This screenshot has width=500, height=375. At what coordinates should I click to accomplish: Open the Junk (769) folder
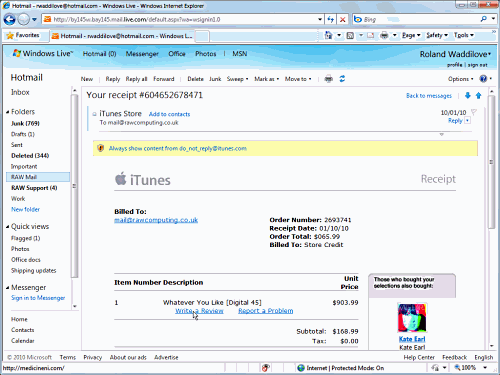click(x=25, y=123)
